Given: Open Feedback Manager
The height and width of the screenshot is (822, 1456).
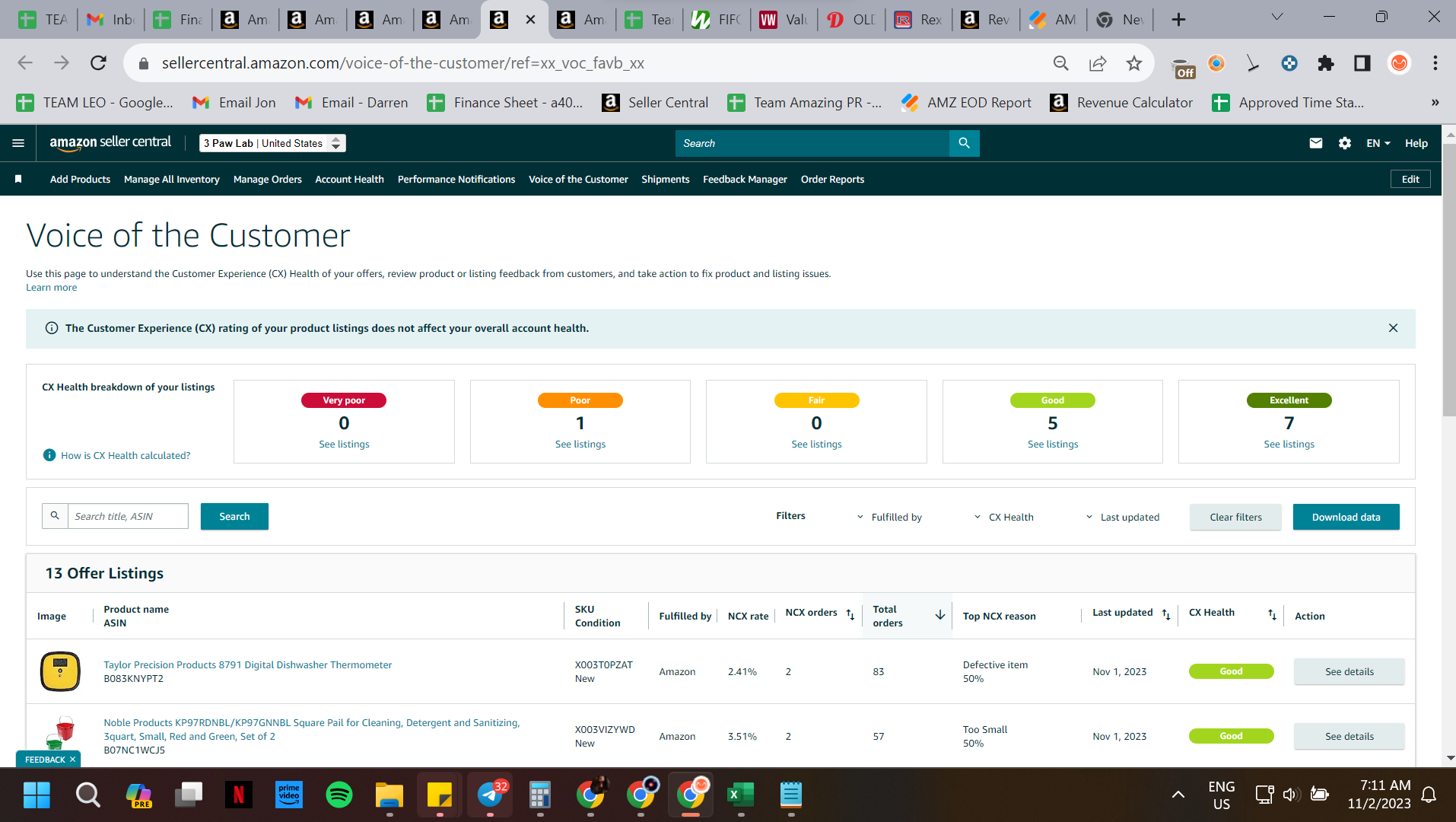Looking at the screenshot, I should 745,179.
